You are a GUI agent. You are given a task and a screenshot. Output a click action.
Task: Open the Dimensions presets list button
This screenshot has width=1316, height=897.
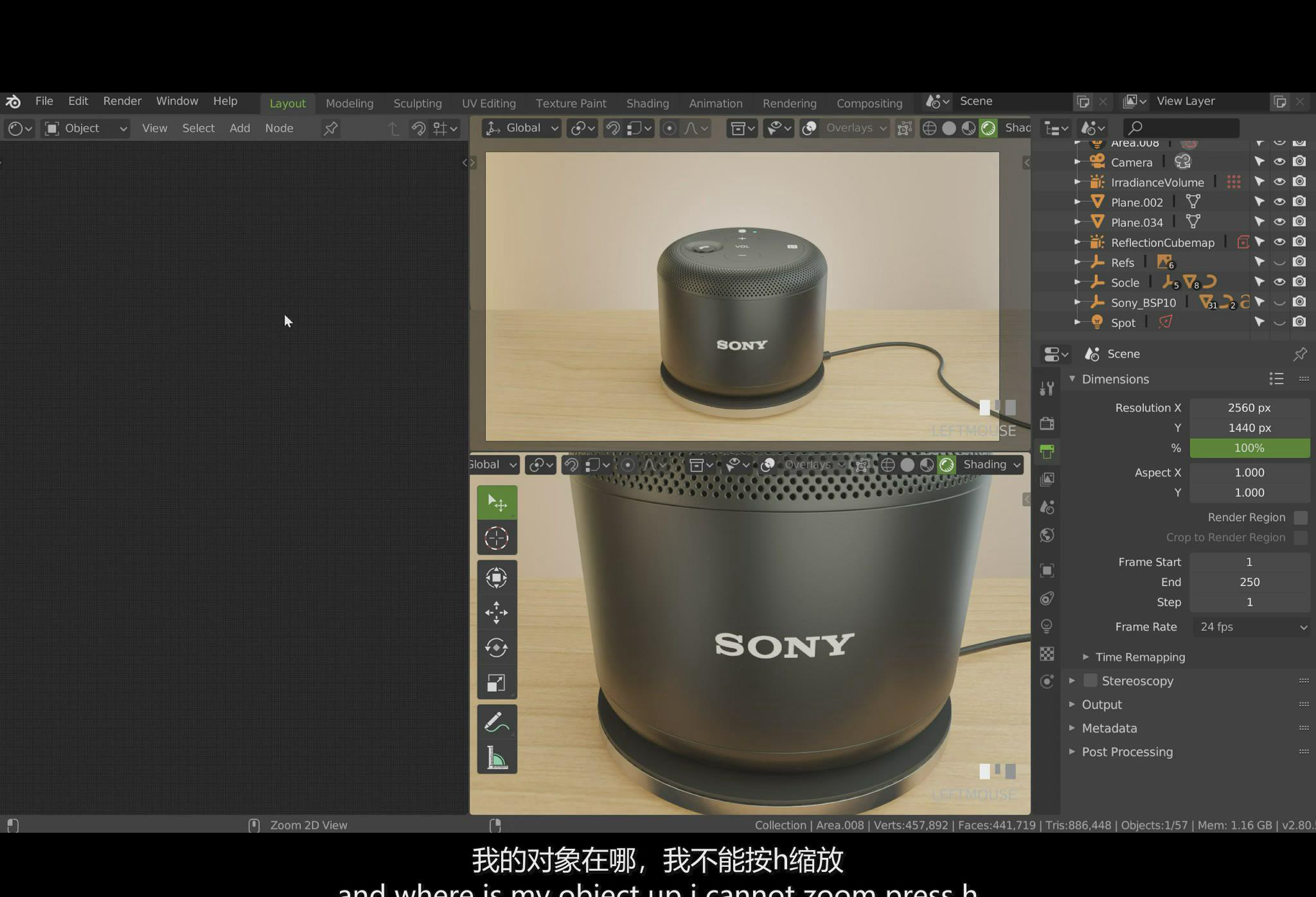(1276, 379)
